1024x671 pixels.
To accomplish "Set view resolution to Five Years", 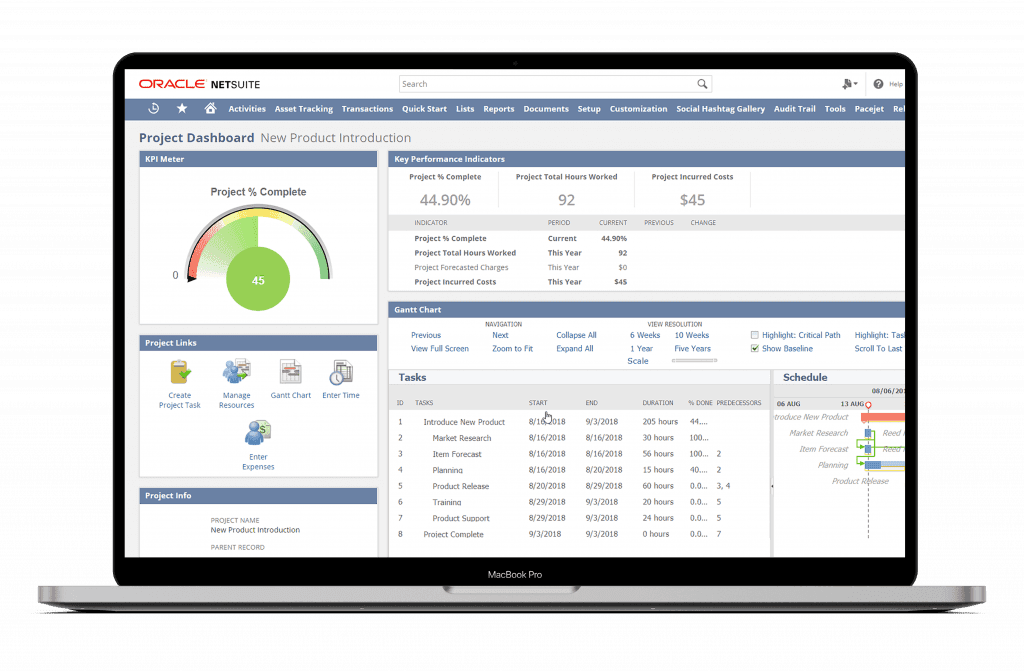I will tap(692, 349).
